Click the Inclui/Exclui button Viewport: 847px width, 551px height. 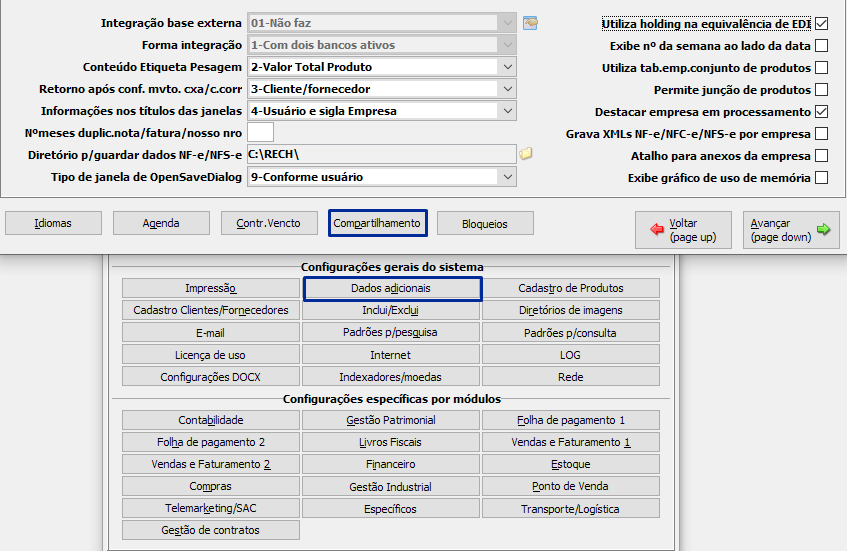[391, 310]
